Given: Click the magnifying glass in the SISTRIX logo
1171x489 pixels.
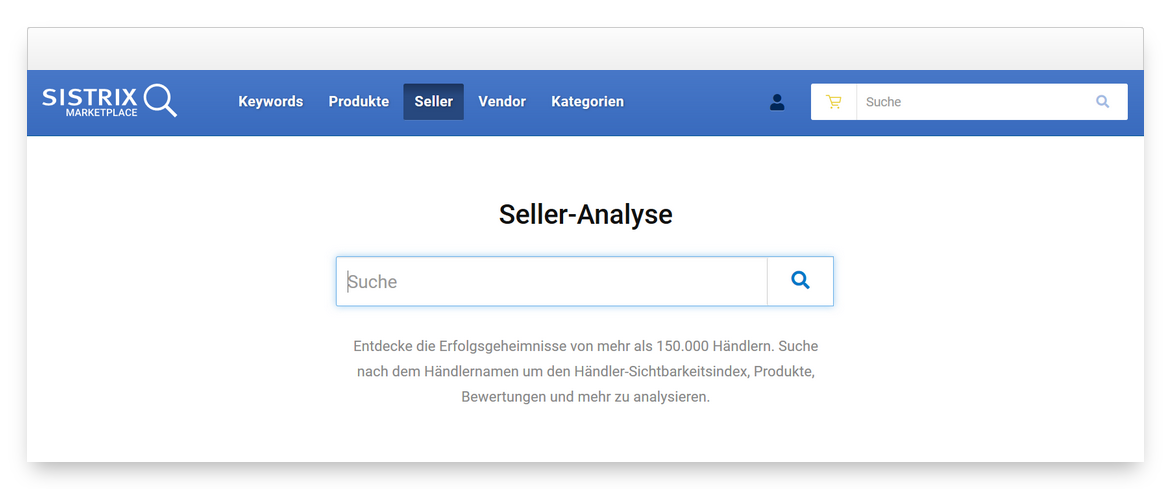Looking at the screenshot, I should (160, 100).
